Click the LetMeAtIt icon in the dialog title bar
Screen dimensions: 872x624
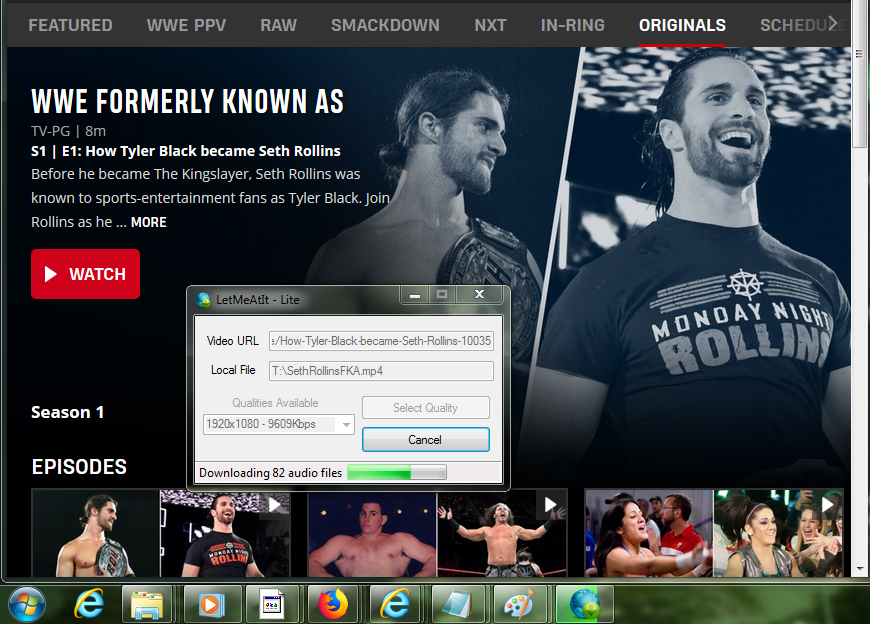[204, 299]
